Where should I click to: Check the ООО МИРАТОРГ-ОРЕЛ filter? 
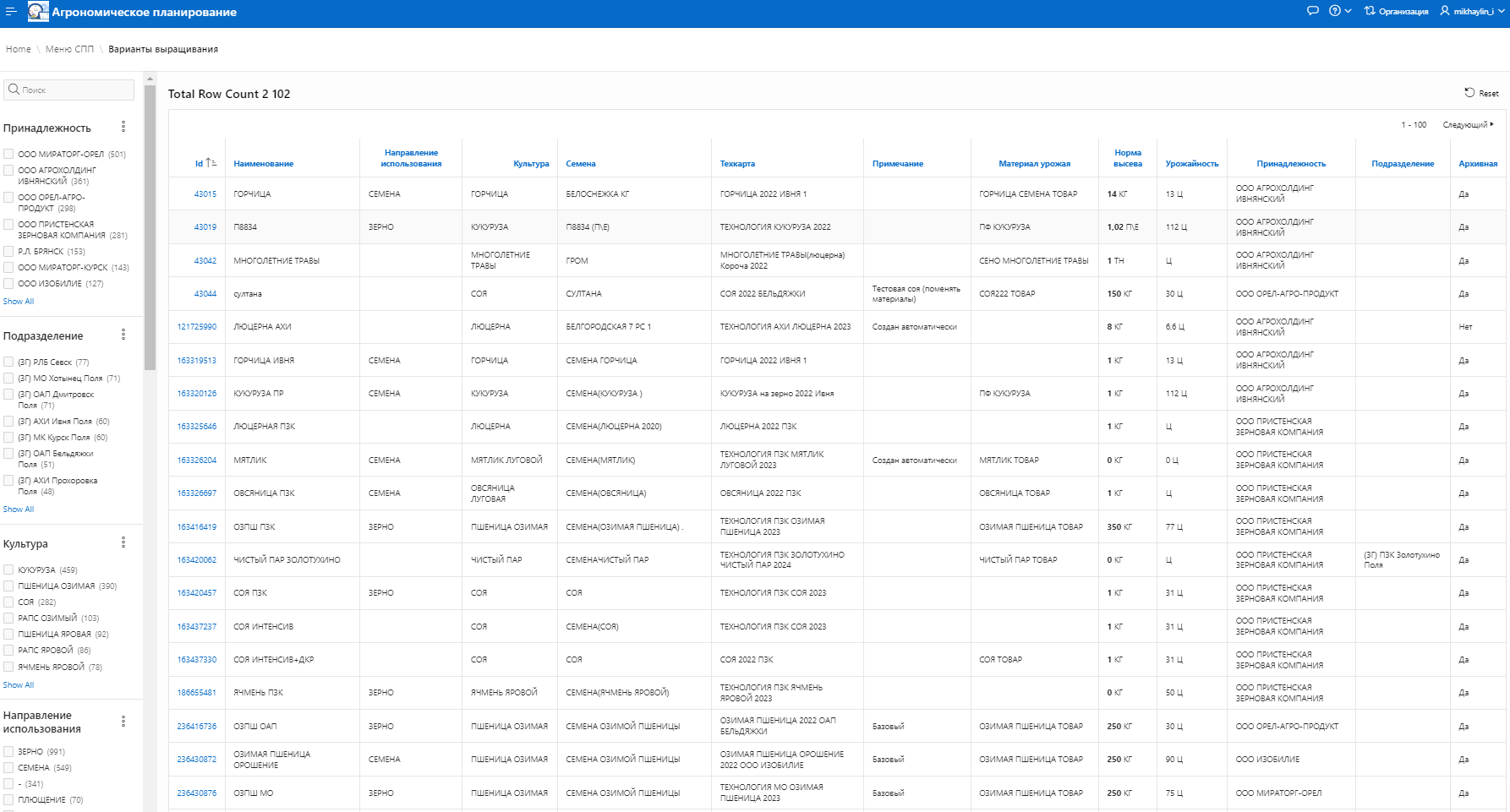pos(8,154)
